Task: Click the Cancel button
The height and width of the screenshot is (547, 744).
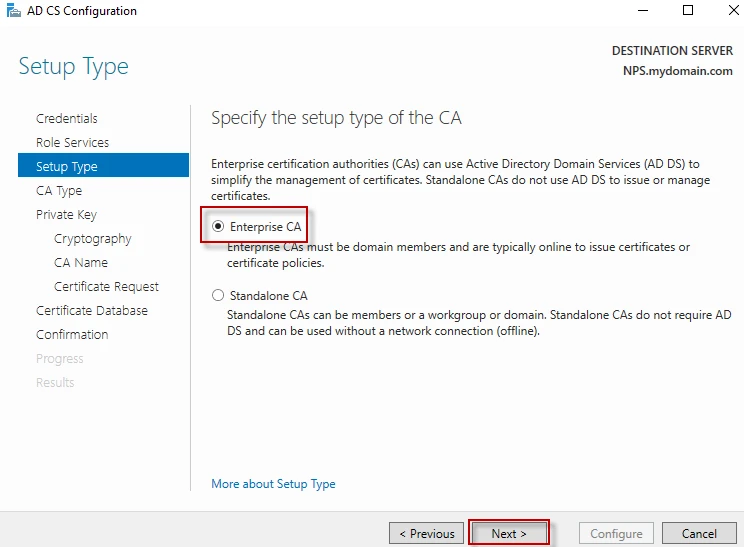Action: 698,534
